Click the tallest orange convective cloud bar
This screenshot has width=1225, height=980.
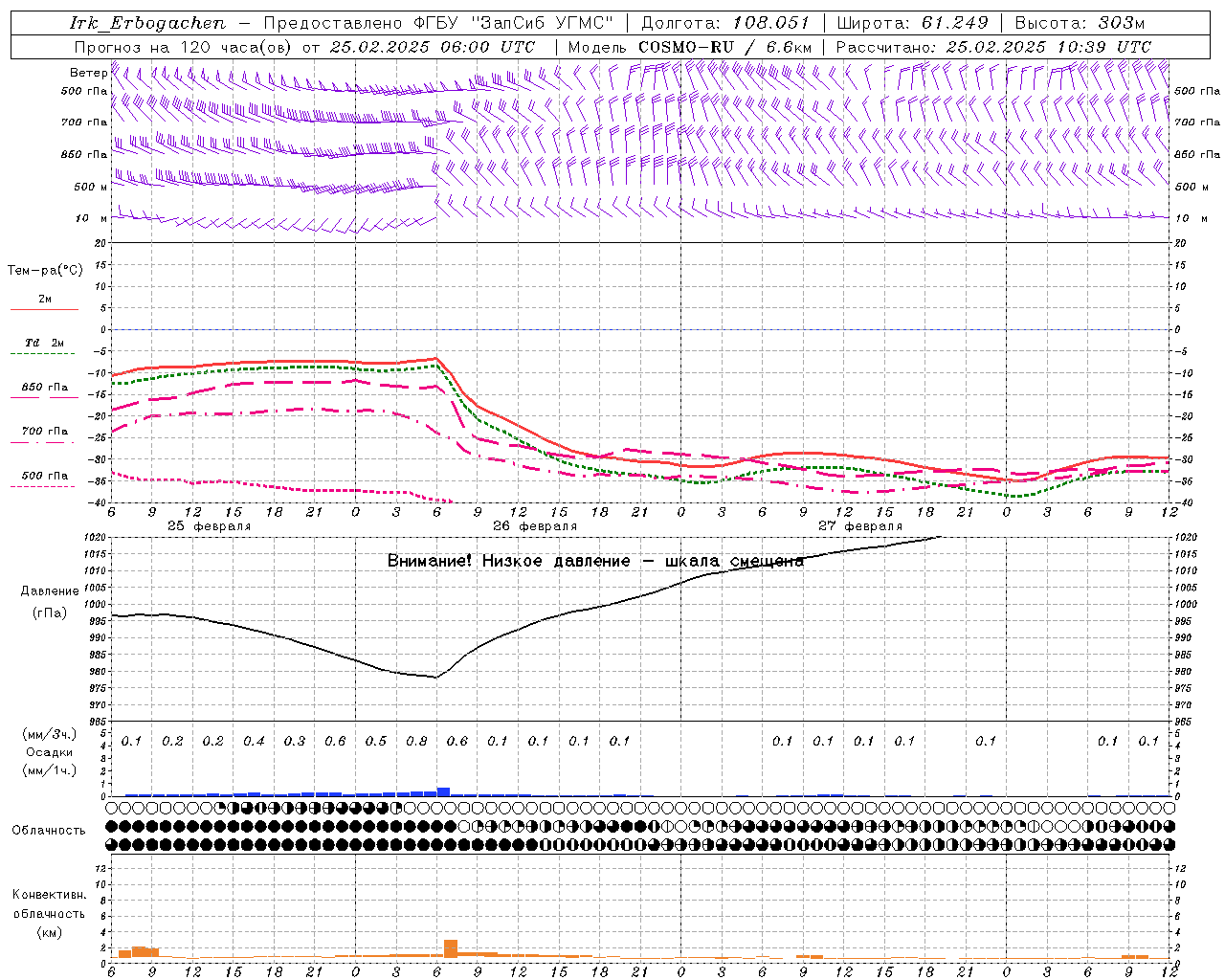pyautogui.click(x=451, y=948)
